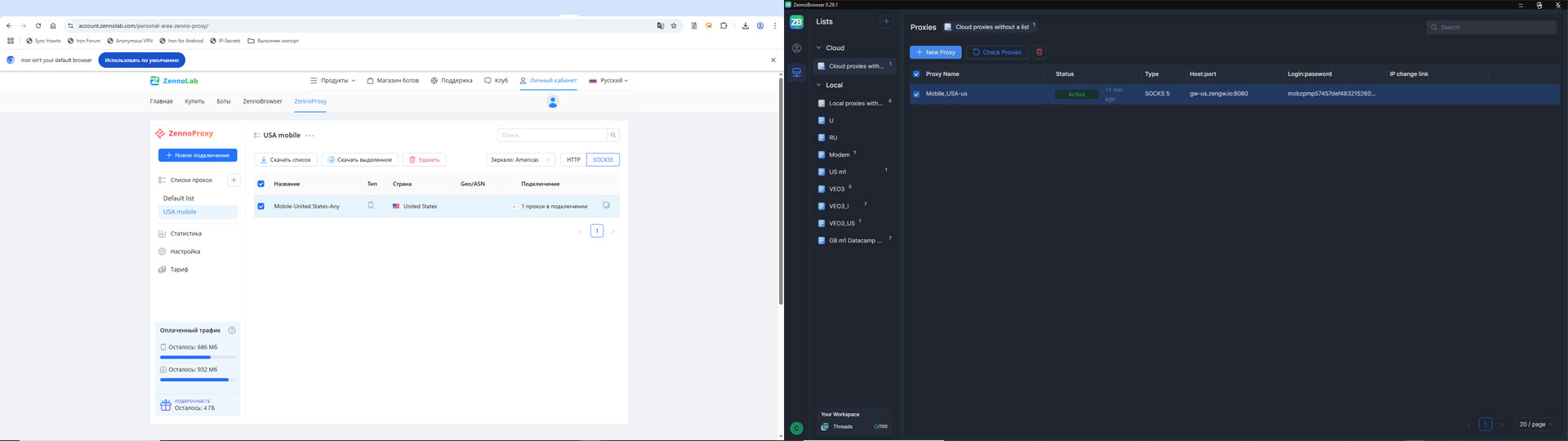This screenshot has height=441, width=1568.
Task: Switch protocol to HTTP
Action: pos(573,160)
